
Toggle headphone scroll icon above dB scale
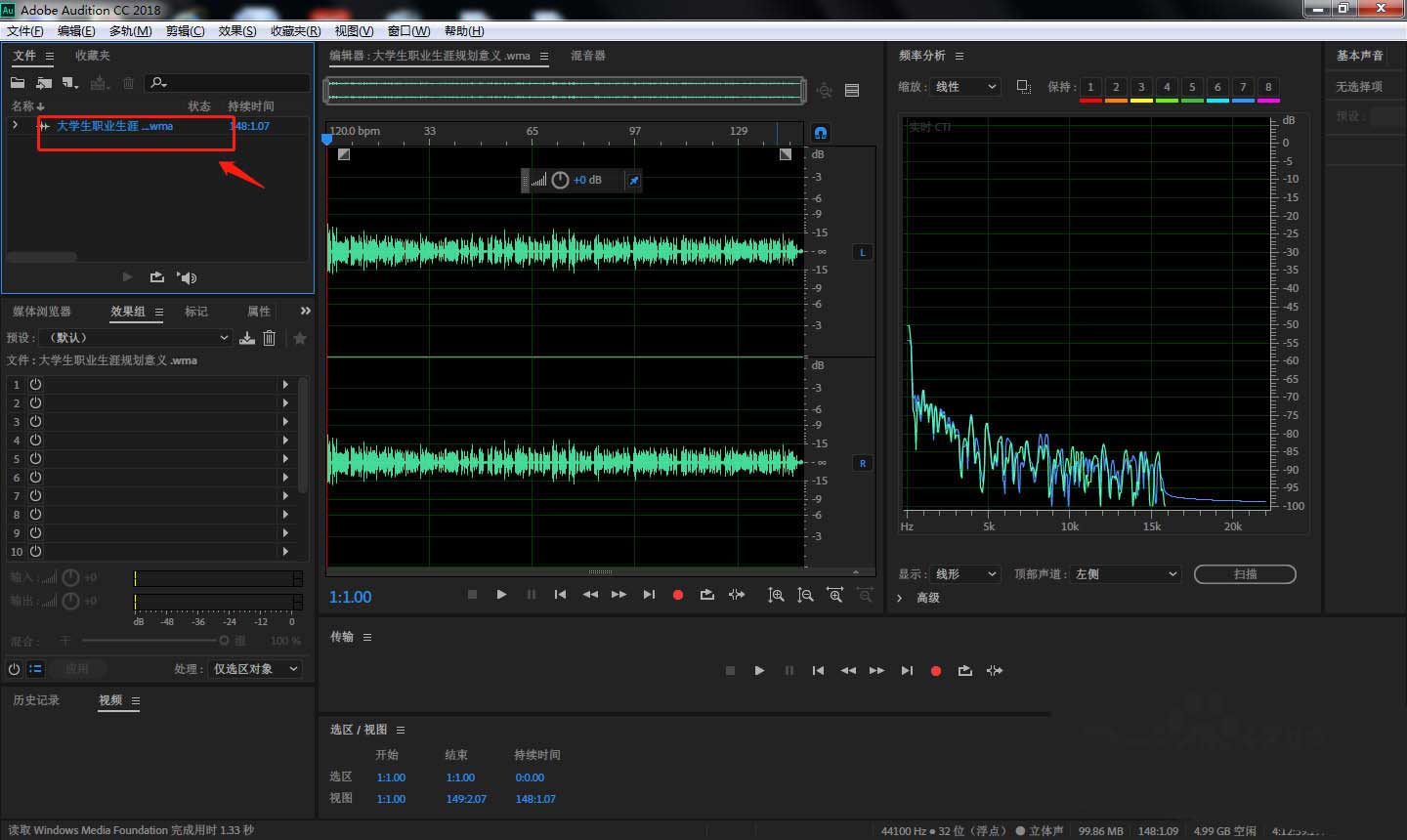point(821,133)
